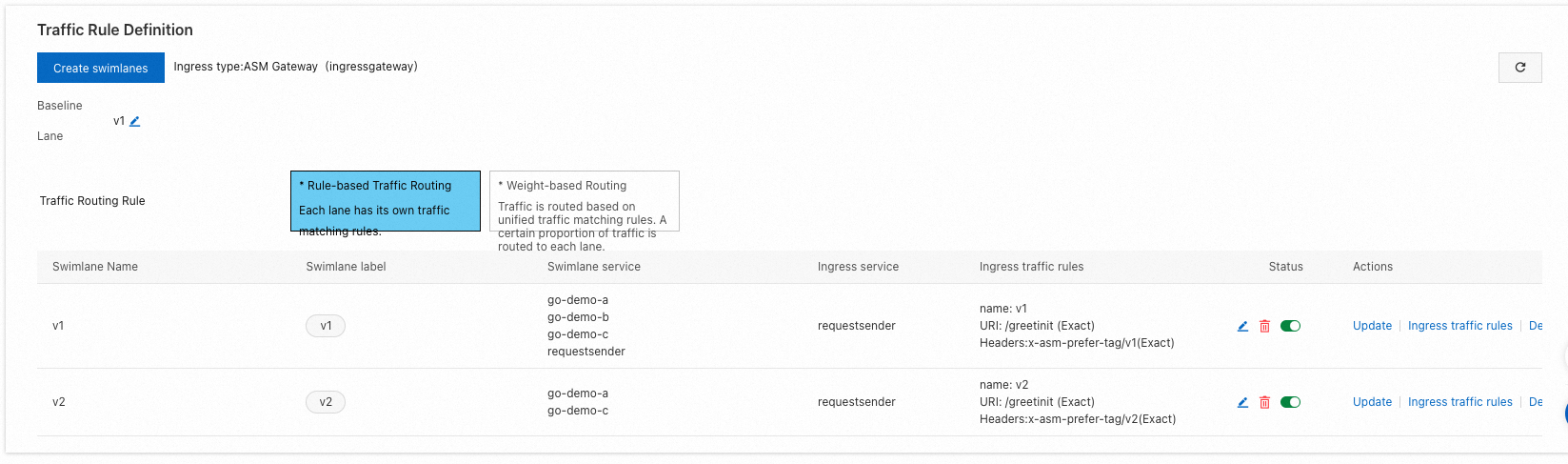The image size is (1568, 464).
Task: Click Create swimlanes button
Action: point(101,68)
